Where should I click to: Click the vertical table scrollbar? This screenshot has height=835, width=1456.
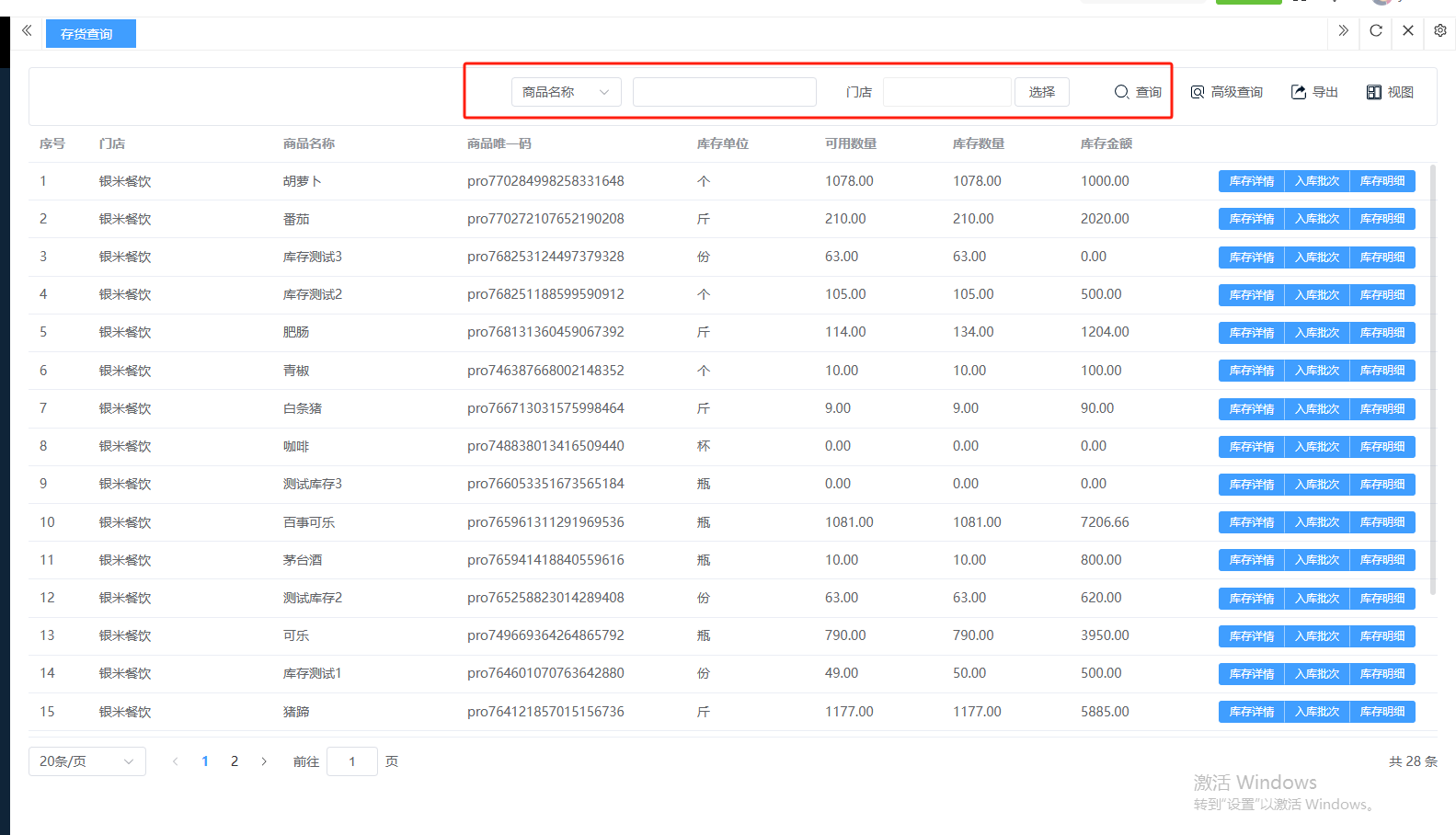coord(1432,377)
